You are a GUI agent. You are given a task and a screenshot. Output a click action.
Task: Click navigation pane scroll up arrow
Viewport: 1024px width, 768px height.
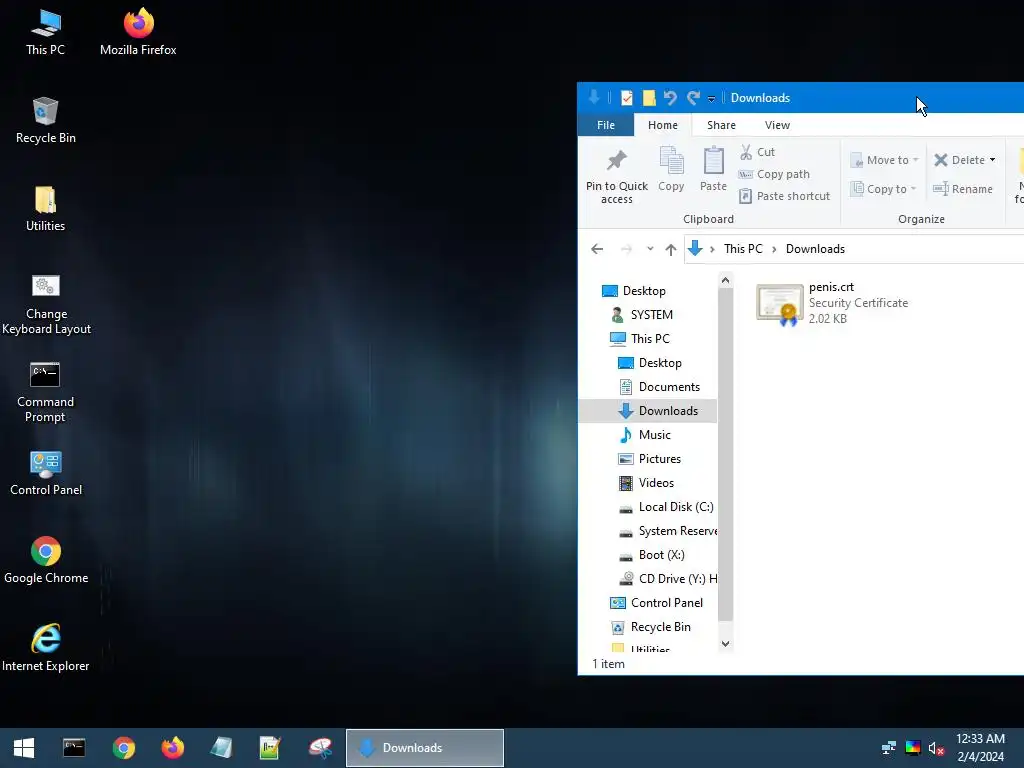pos(725,281)
